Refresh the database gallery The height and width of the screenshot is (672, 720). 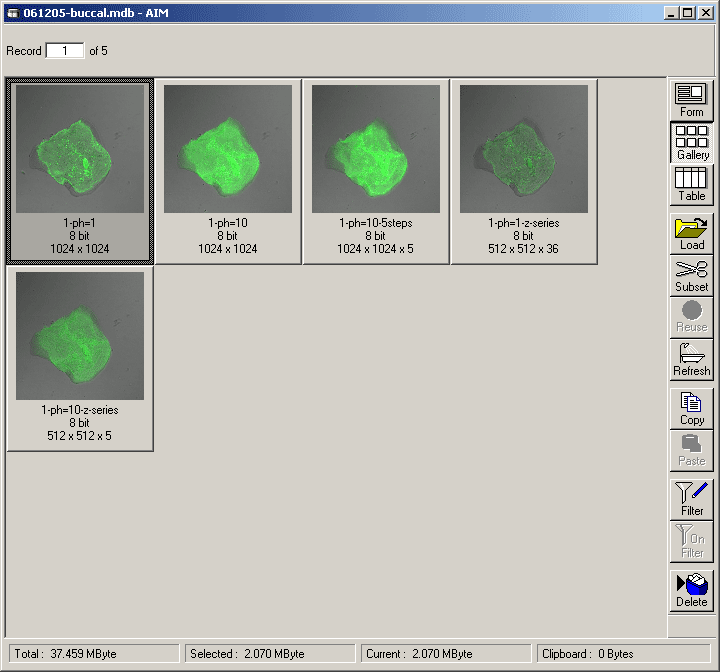click(691, 360)
